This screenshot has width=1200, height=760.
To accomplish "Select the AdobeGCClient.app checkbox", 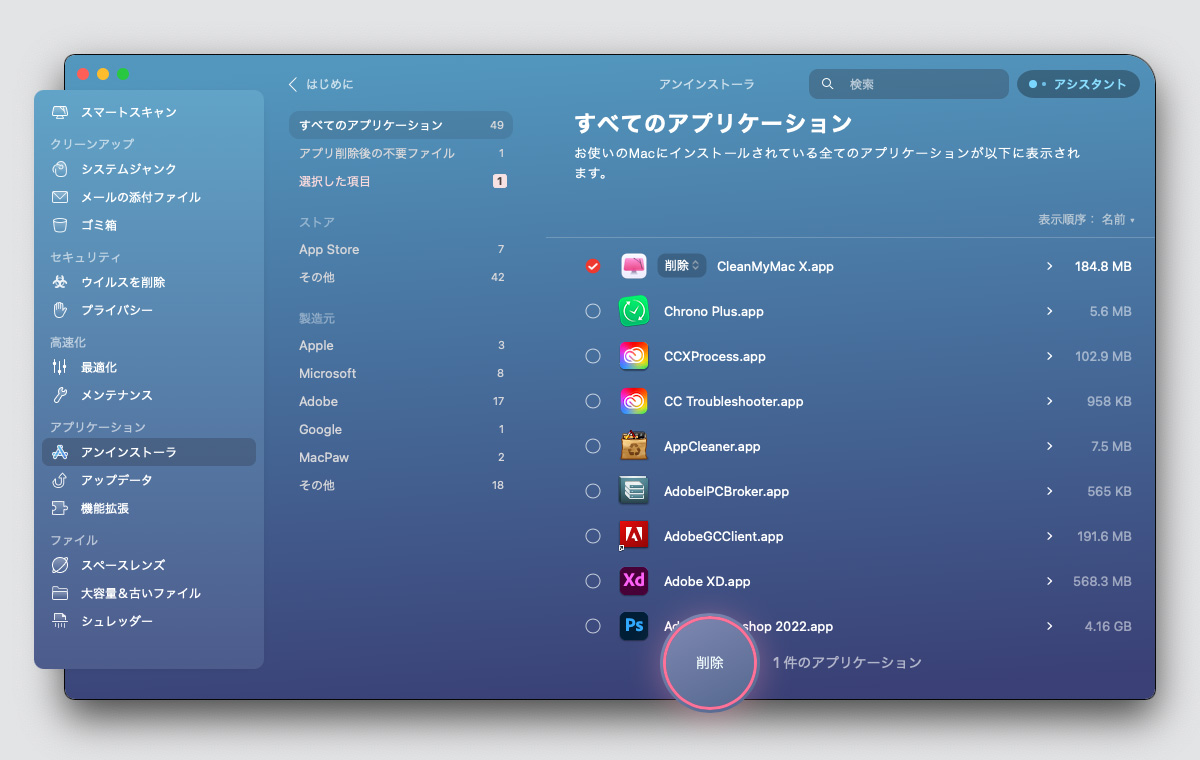I will (593, 536).
